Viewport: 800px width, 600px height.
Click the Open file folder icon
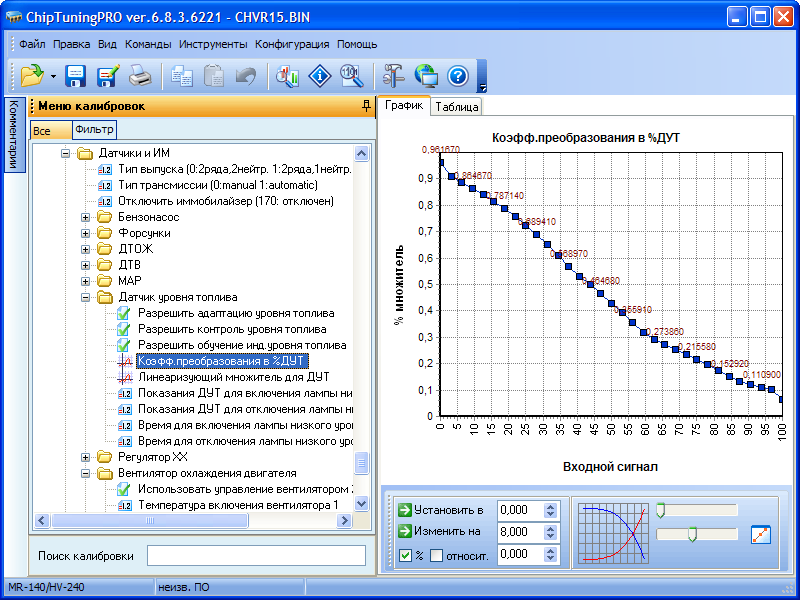[x=31, y=76]
